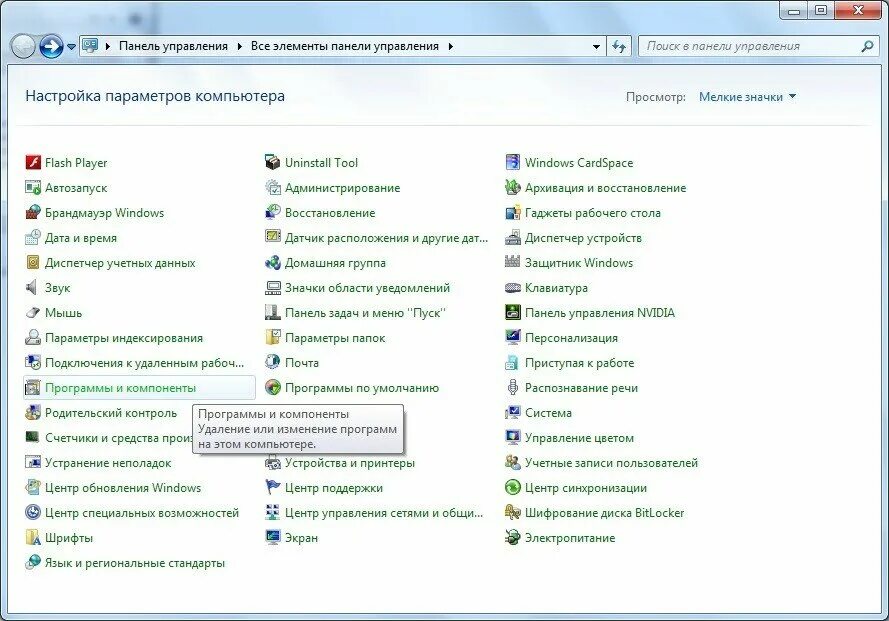The width and height of the screenshot is (889, 621).
Task: Open Язык и региональные стандарты link
Action: 134,563
